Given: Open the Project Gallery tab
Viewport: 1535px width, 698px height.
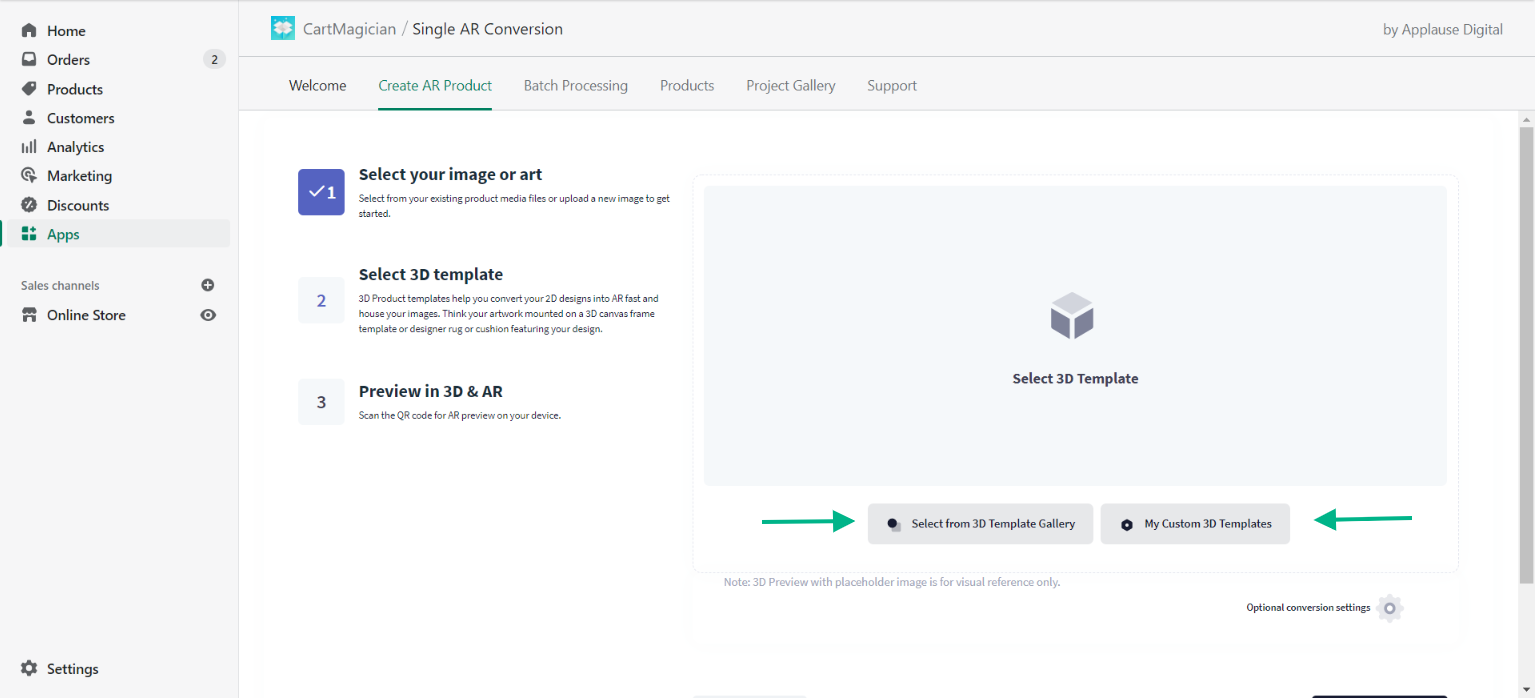Looking at the screenshot, I should [x=790, y=85].
